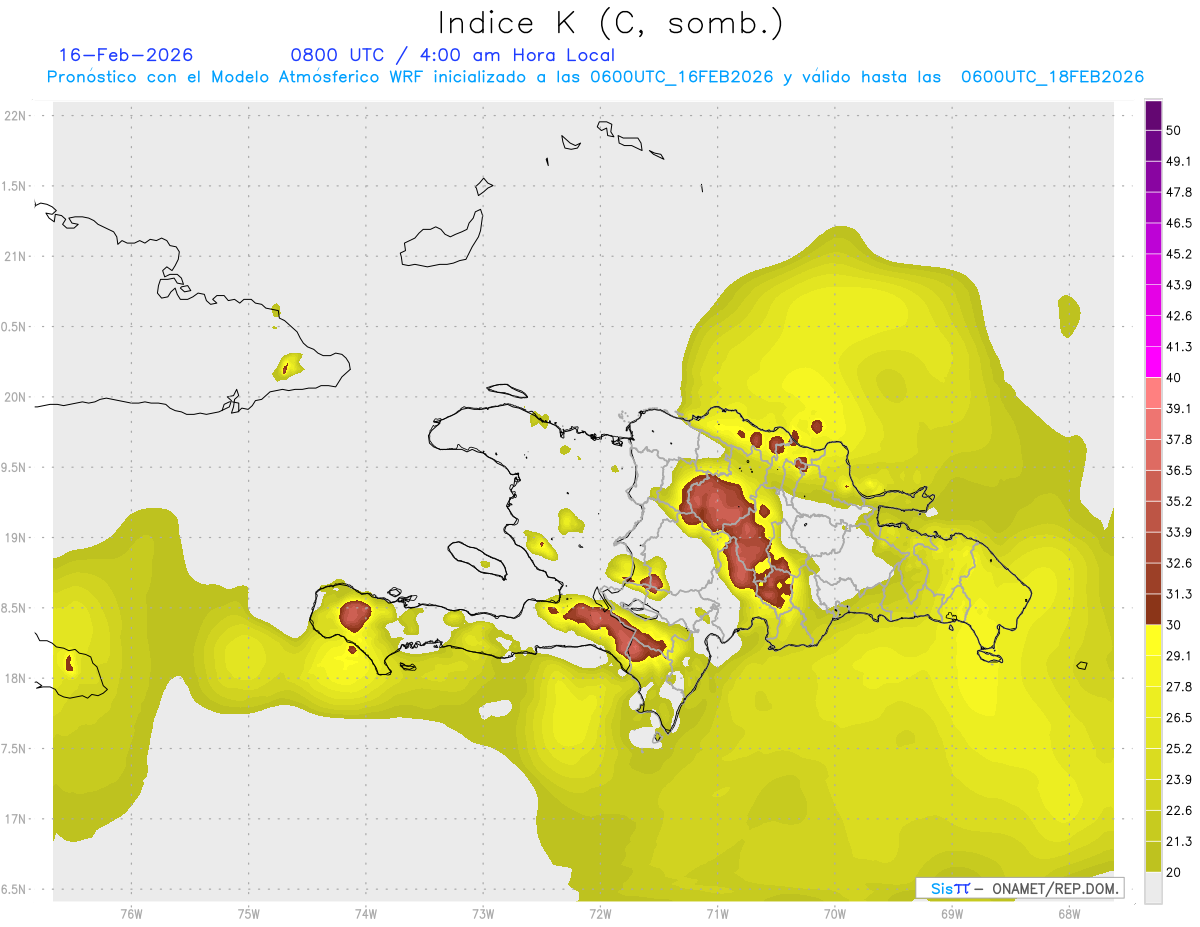Click the color bar value 41.3
This screenshot has width=1200, height=927.
tap(1179, 347)
